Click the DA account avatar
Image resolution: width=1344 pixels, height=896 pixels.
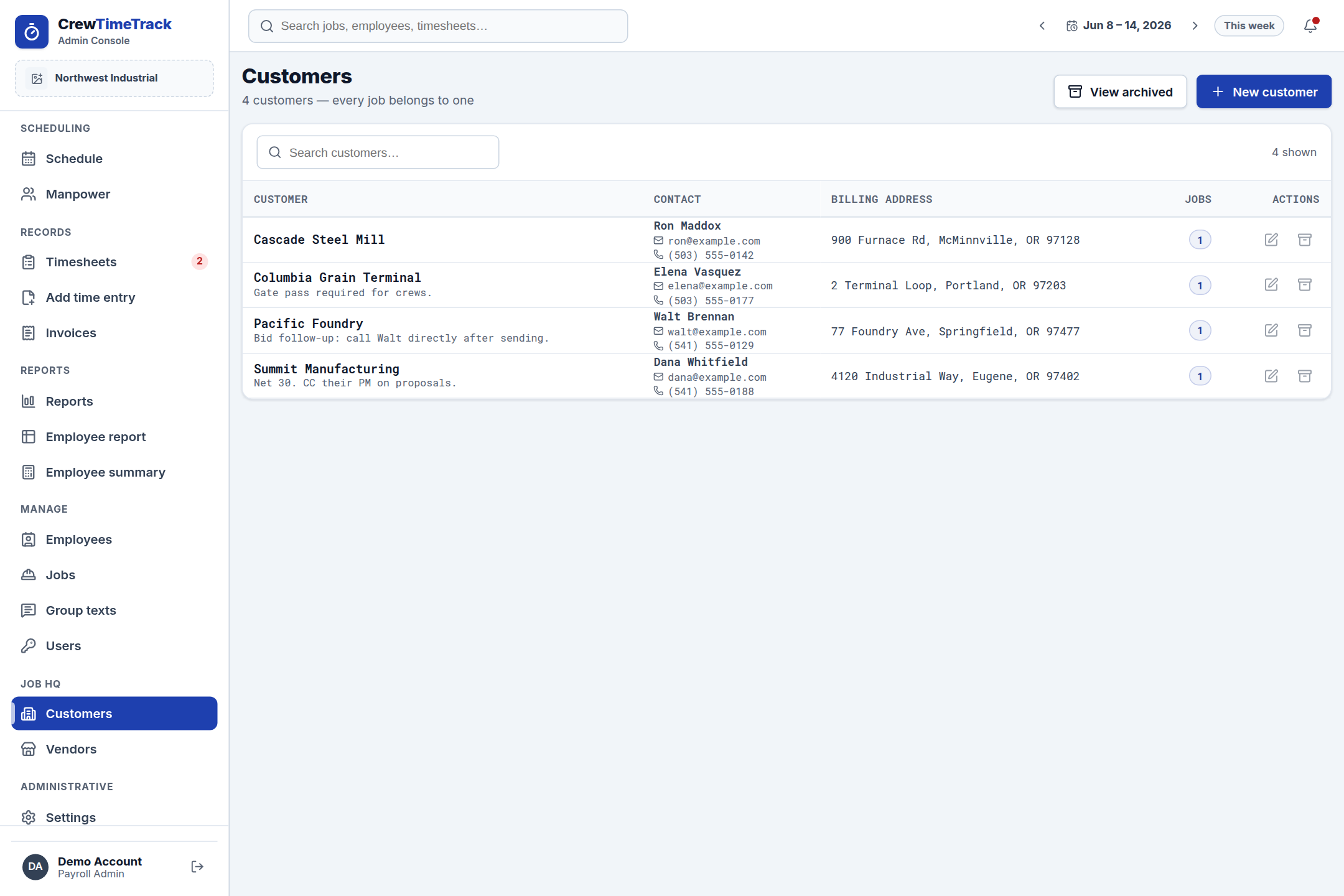35,867
